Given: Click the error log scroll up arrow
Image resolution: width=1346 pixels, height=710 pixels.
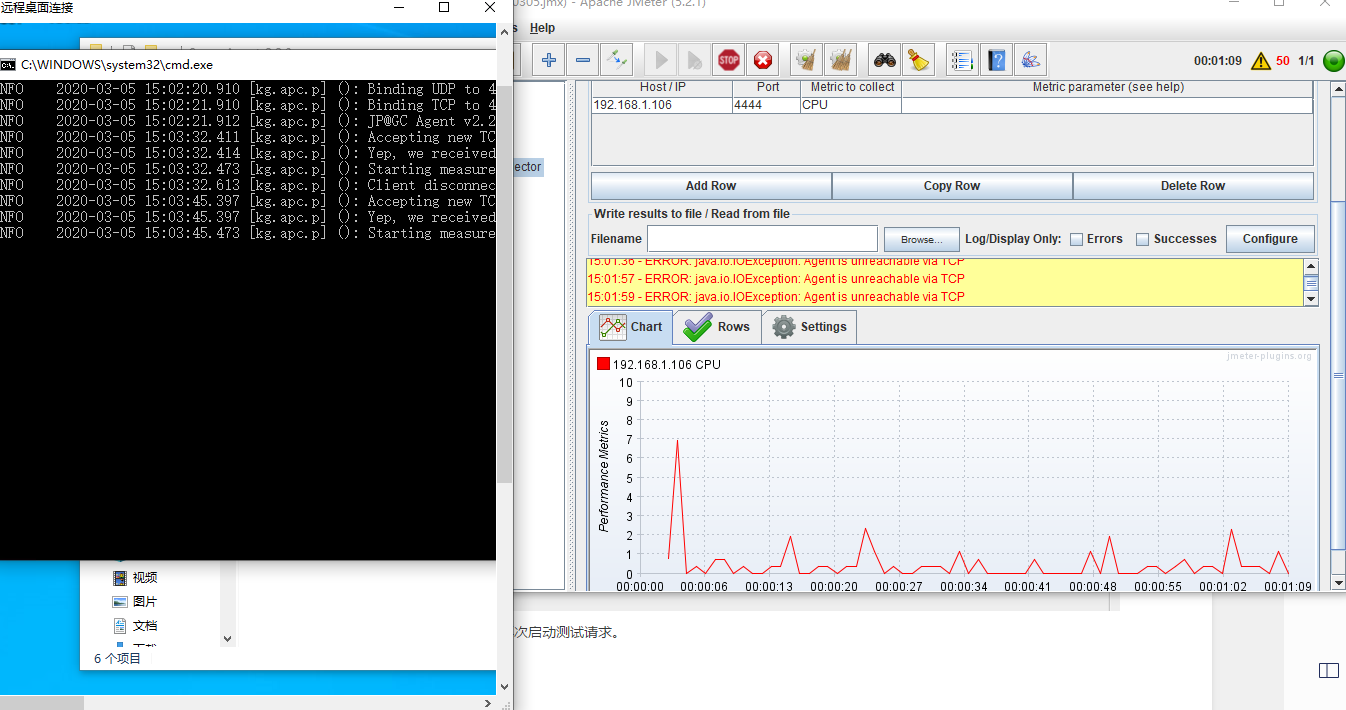Looking at the screenshot, I should click(x=1311, y=266).
